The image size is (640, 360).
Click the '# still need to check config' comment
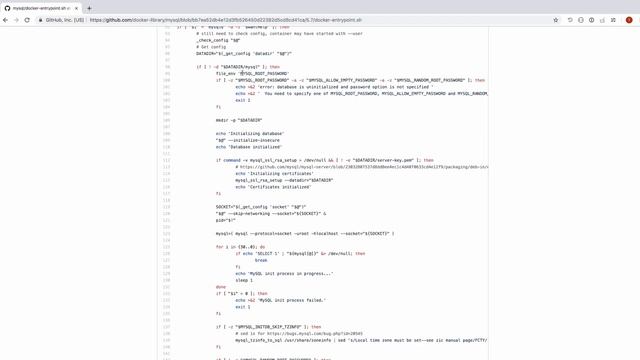(x=279, y=33)
